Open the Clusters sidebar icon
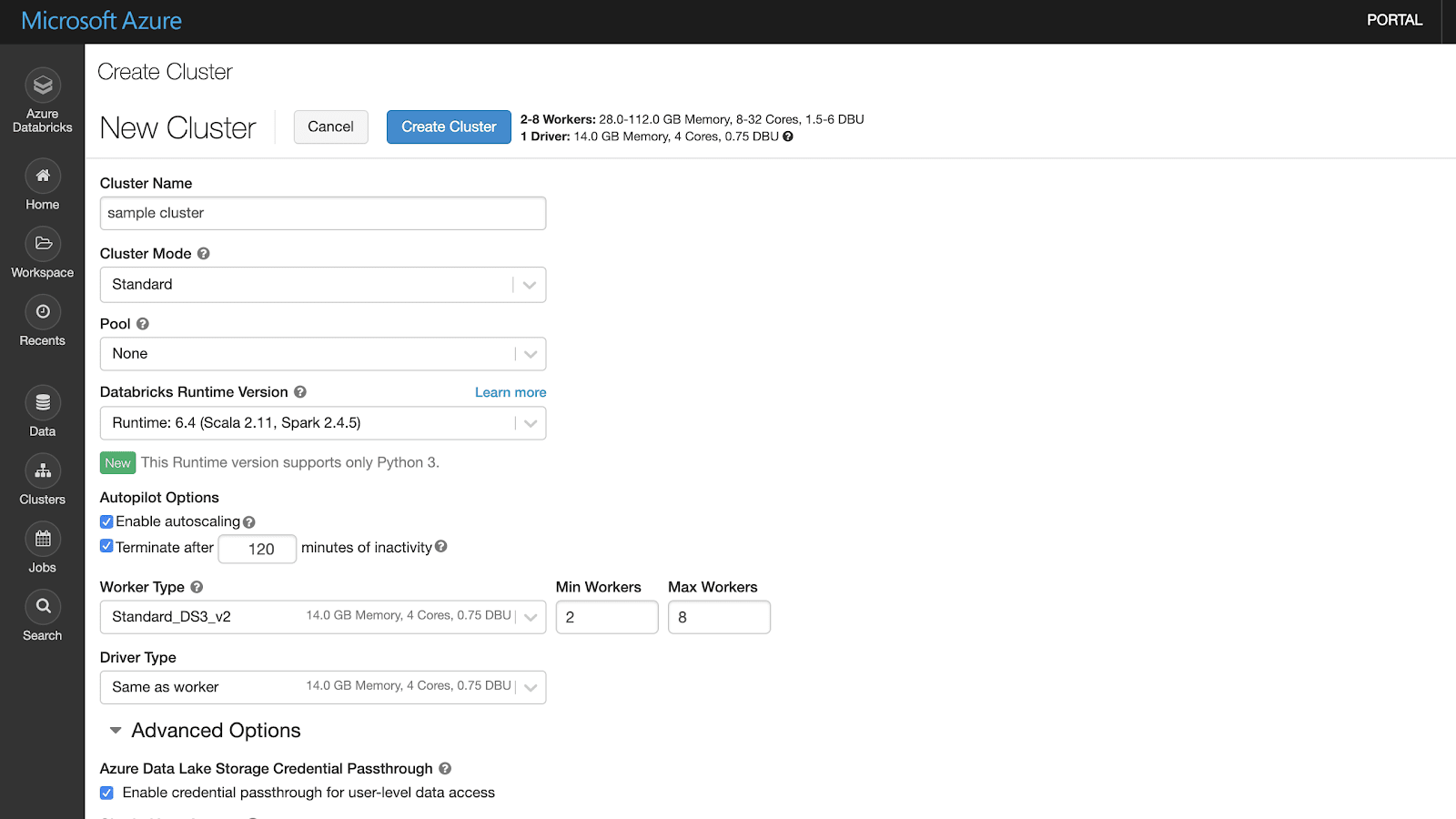Image resolution: width=1456 pixels, height=819 pixels. tap(43, 470)
